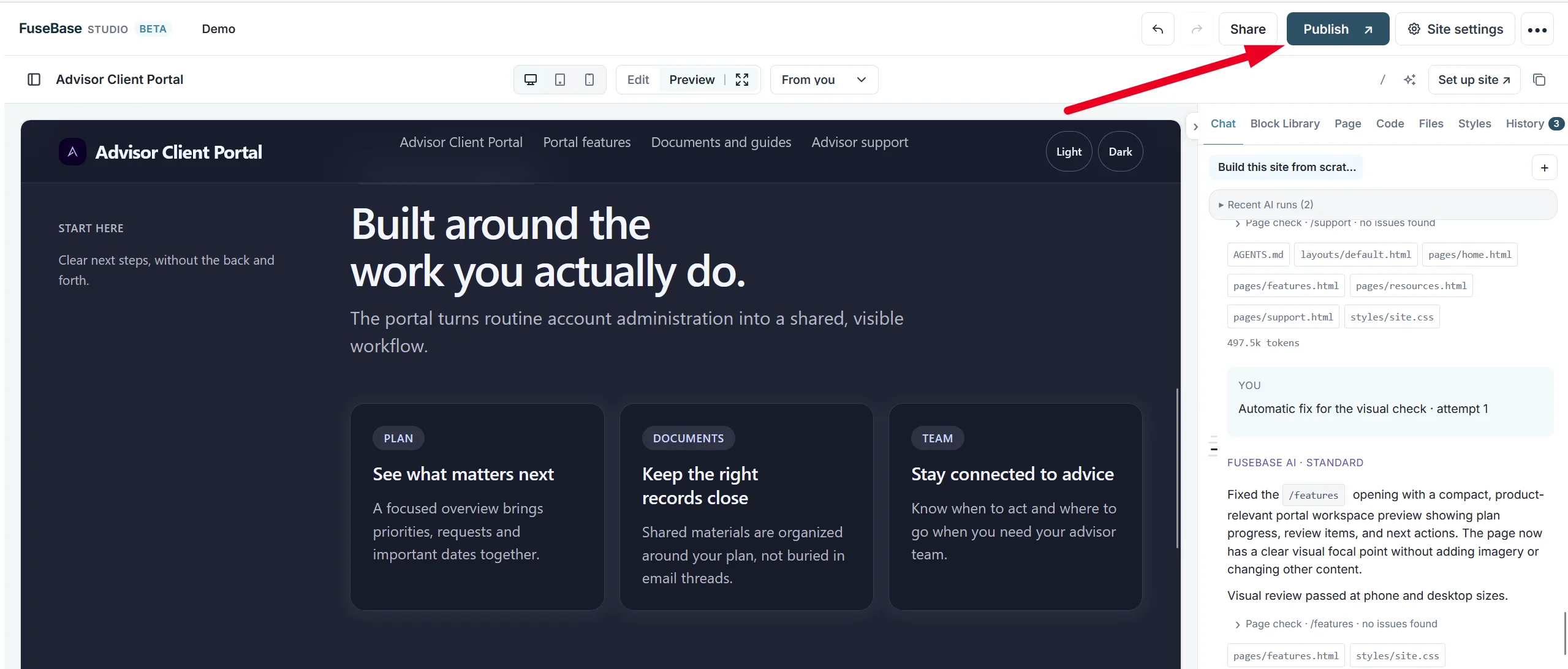The height and width of the screenshot is (669, 1568).
Task: Click the slash command icon
Action: coord(1382,80)
